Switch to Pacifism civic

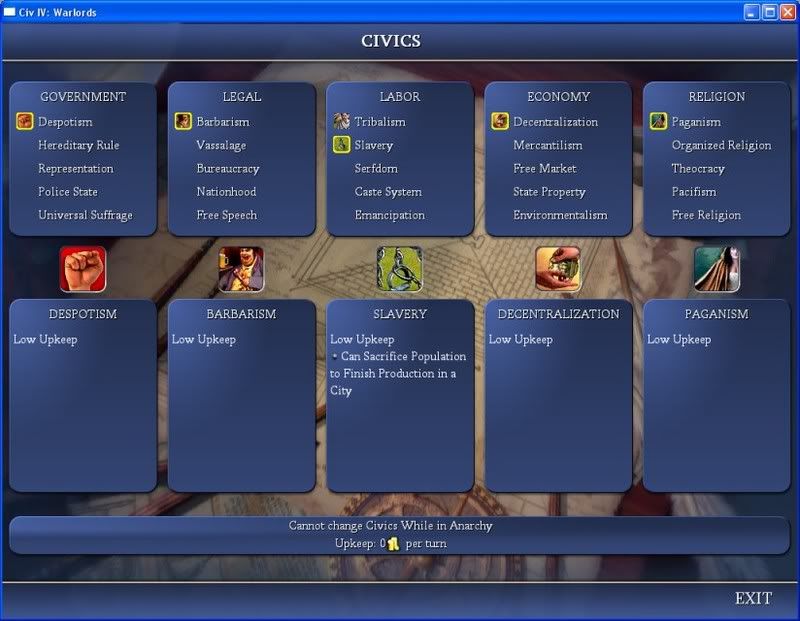(694, 192)
